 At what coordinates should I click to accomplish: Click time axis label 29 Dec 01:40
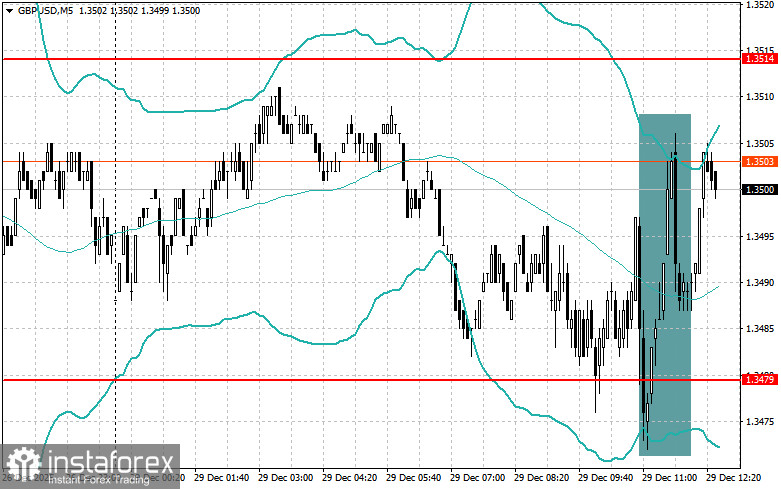222,478
